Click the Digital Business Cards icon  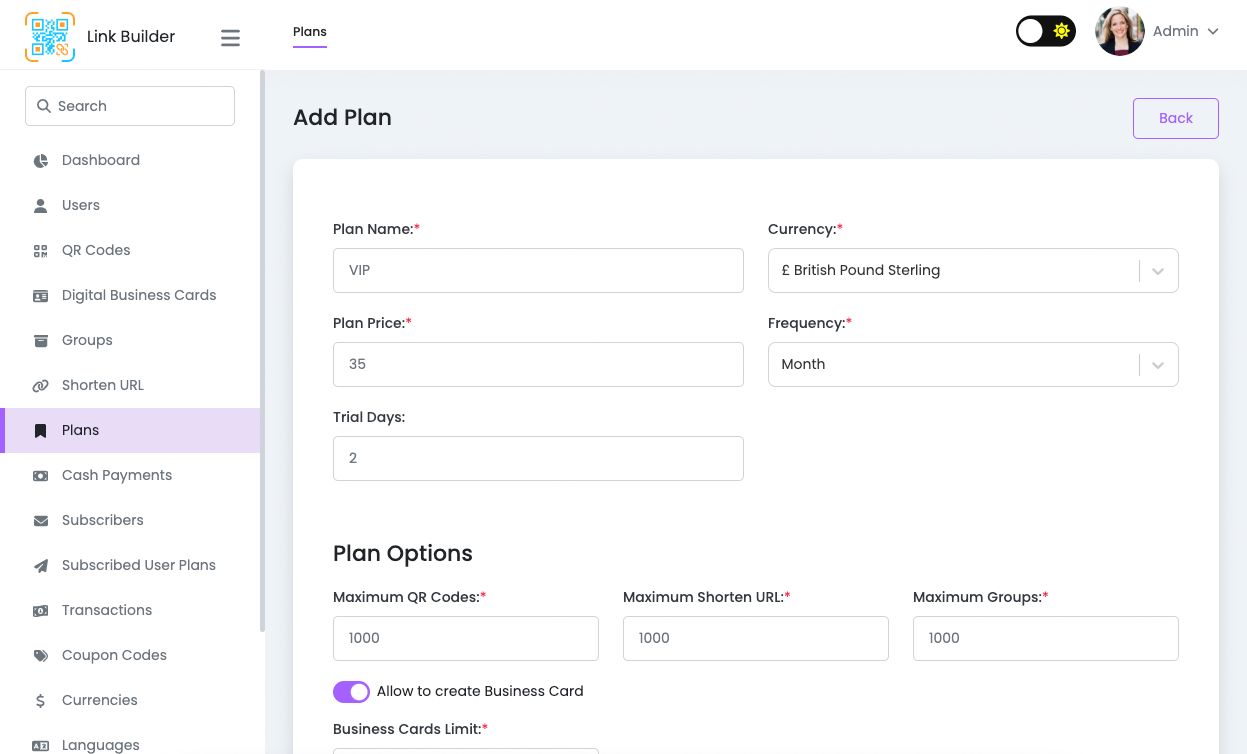41,296
